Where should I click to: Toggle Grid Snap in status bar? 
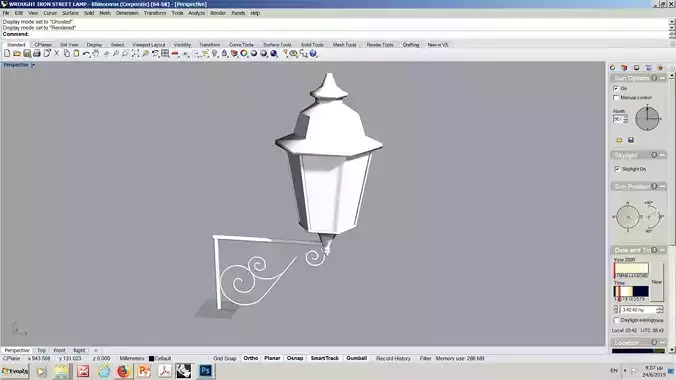pos(225,358)
